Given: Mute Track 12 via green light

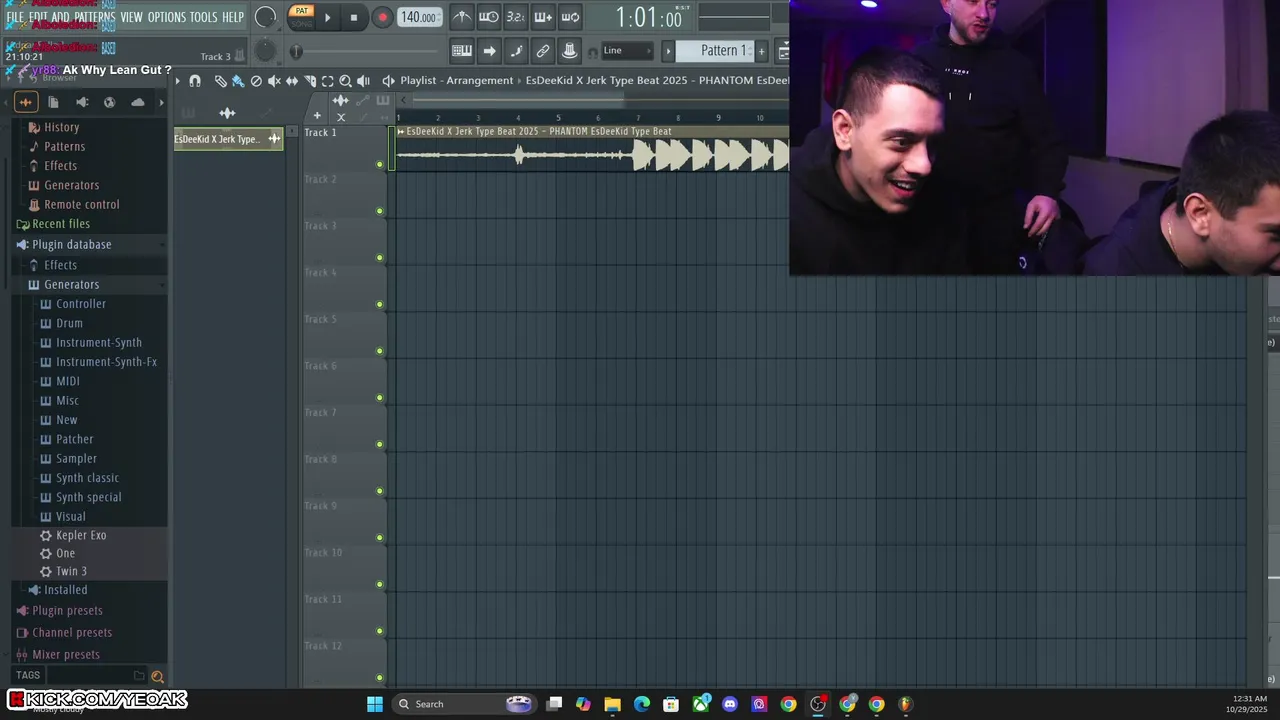Looking at the screenshot, I should click(x=379, y=678).
